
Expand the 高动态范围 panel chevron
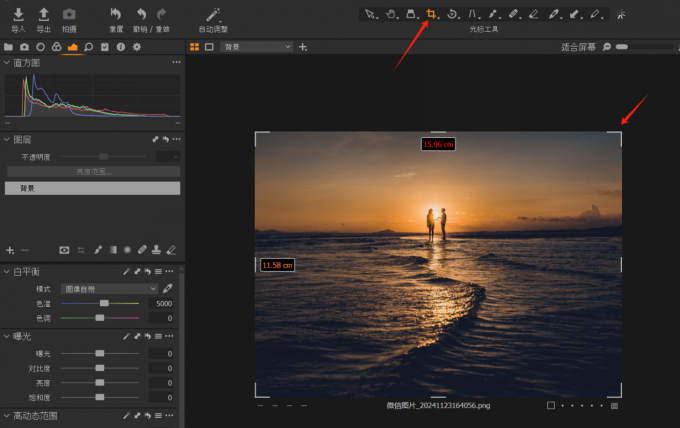7,415
